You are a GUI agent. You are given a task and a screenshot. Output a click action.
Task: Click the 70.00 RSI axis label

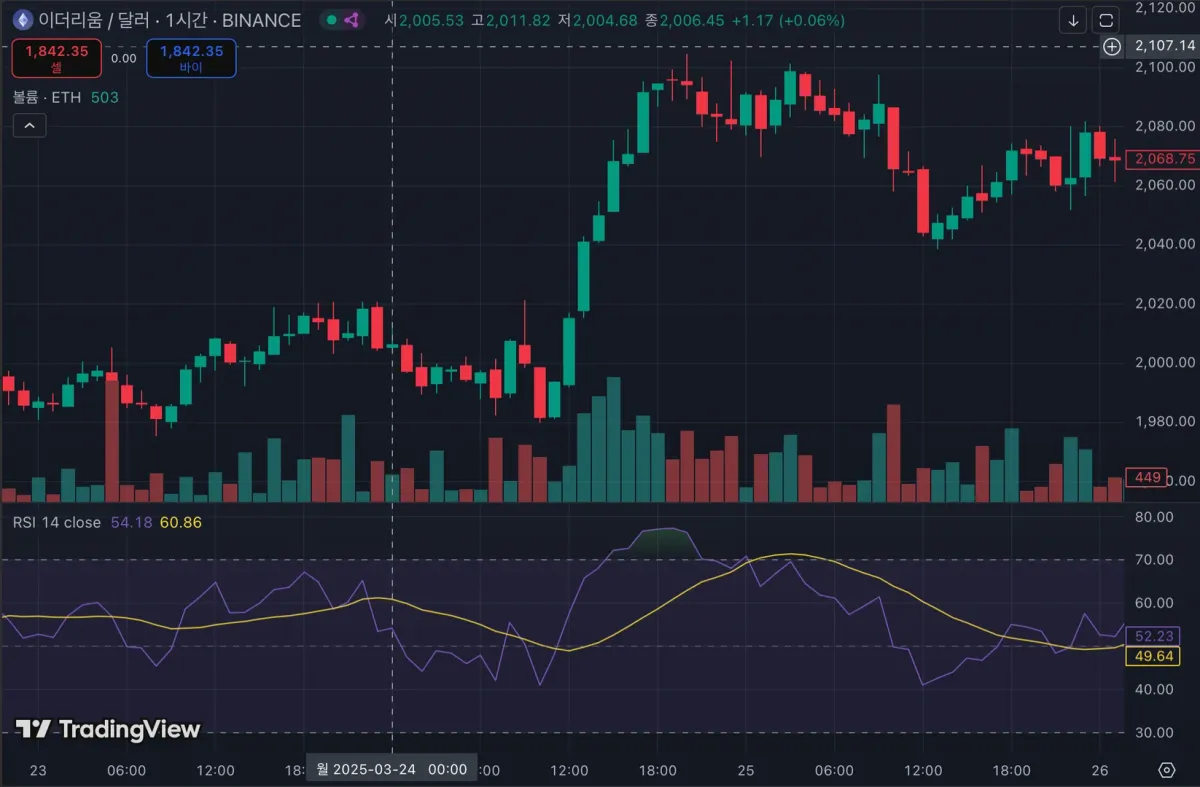click(x=1155, y=560)
